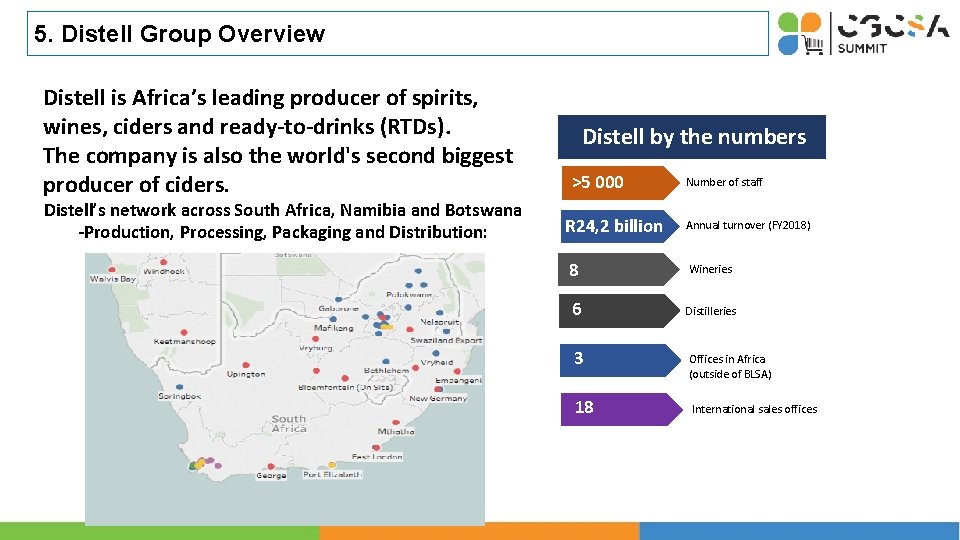Click the purple '18' arrow shape
Image resolution: width=960 pixels, height=540 pixels.
[x=621, y=409]
